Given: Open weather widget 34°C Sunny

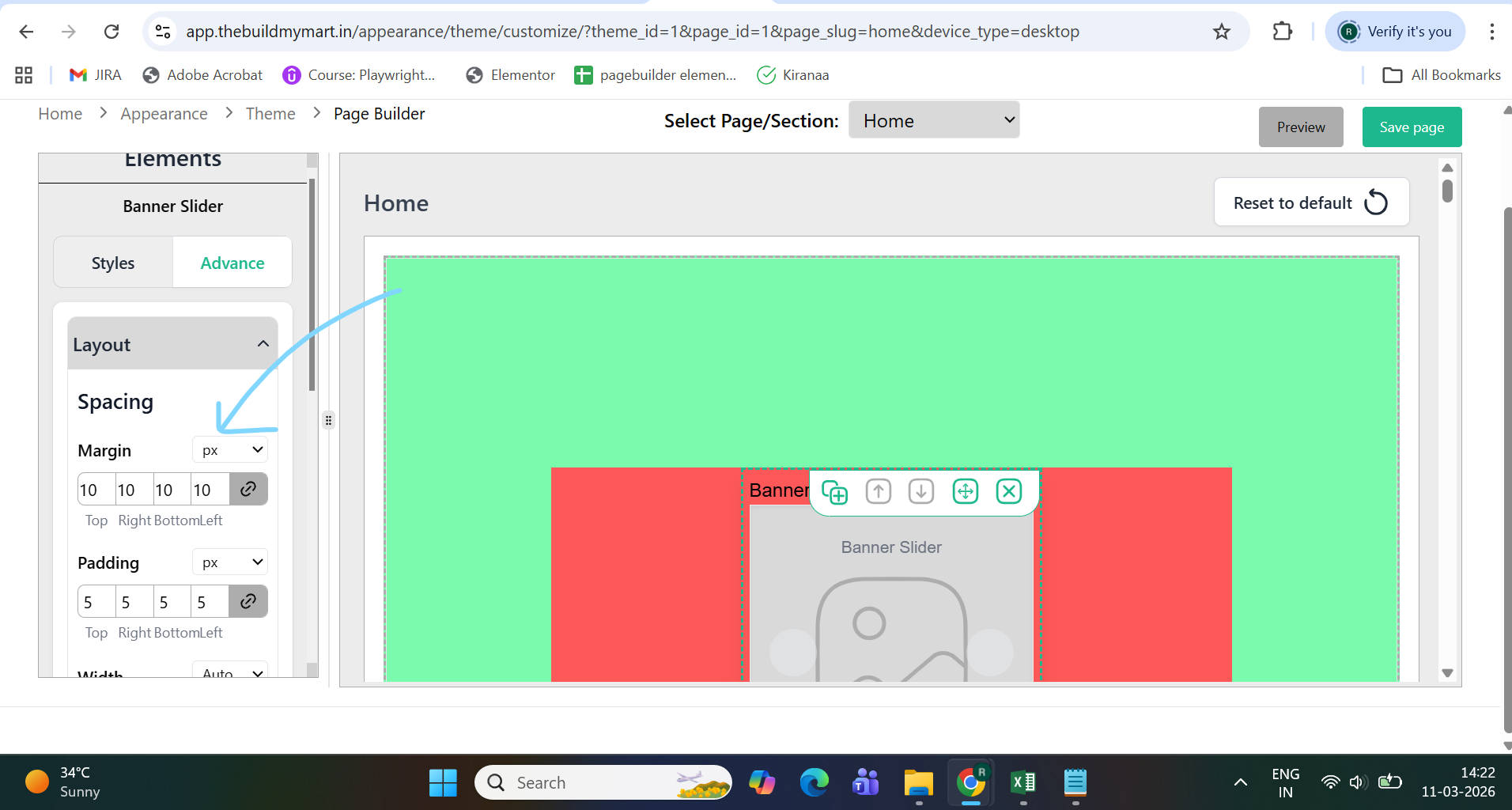Looking at the screenshot, I should click(63, 782).
